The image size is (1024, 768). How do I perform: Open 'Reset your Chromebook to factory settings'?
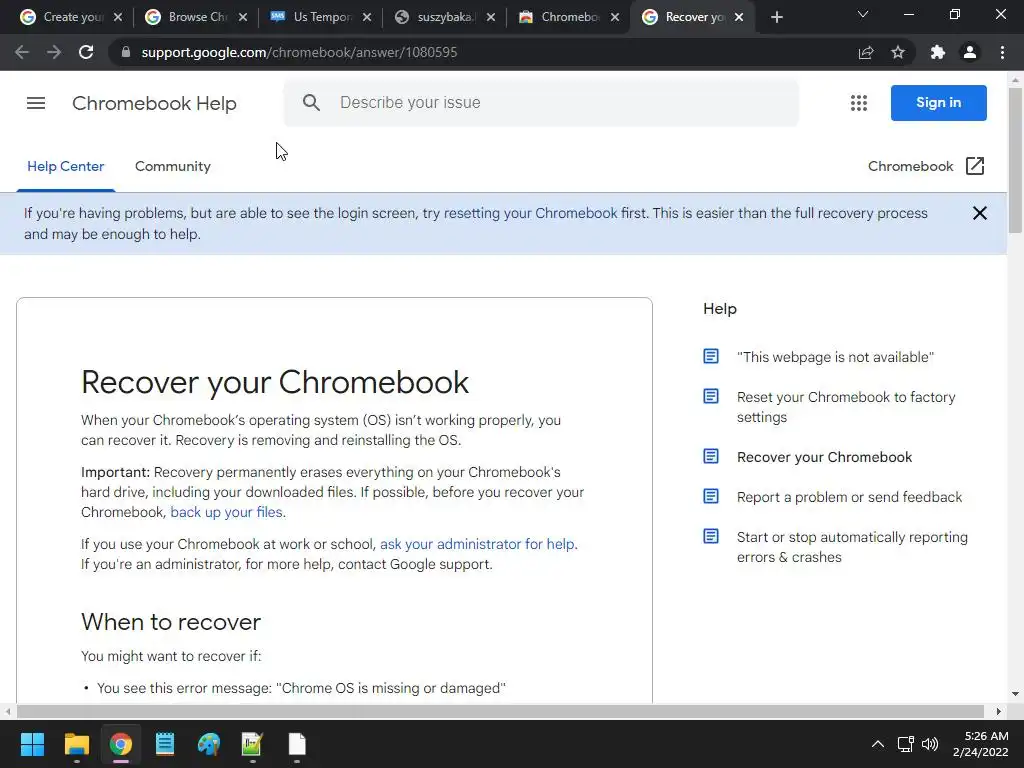pyautogui.click(x=846, y=407)
